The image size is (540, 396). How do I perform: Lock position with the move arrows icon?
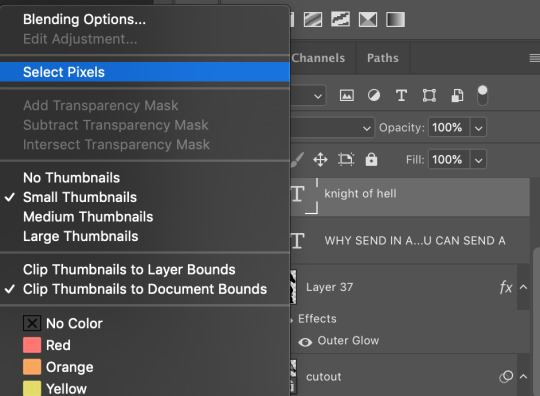click(320, 160)
